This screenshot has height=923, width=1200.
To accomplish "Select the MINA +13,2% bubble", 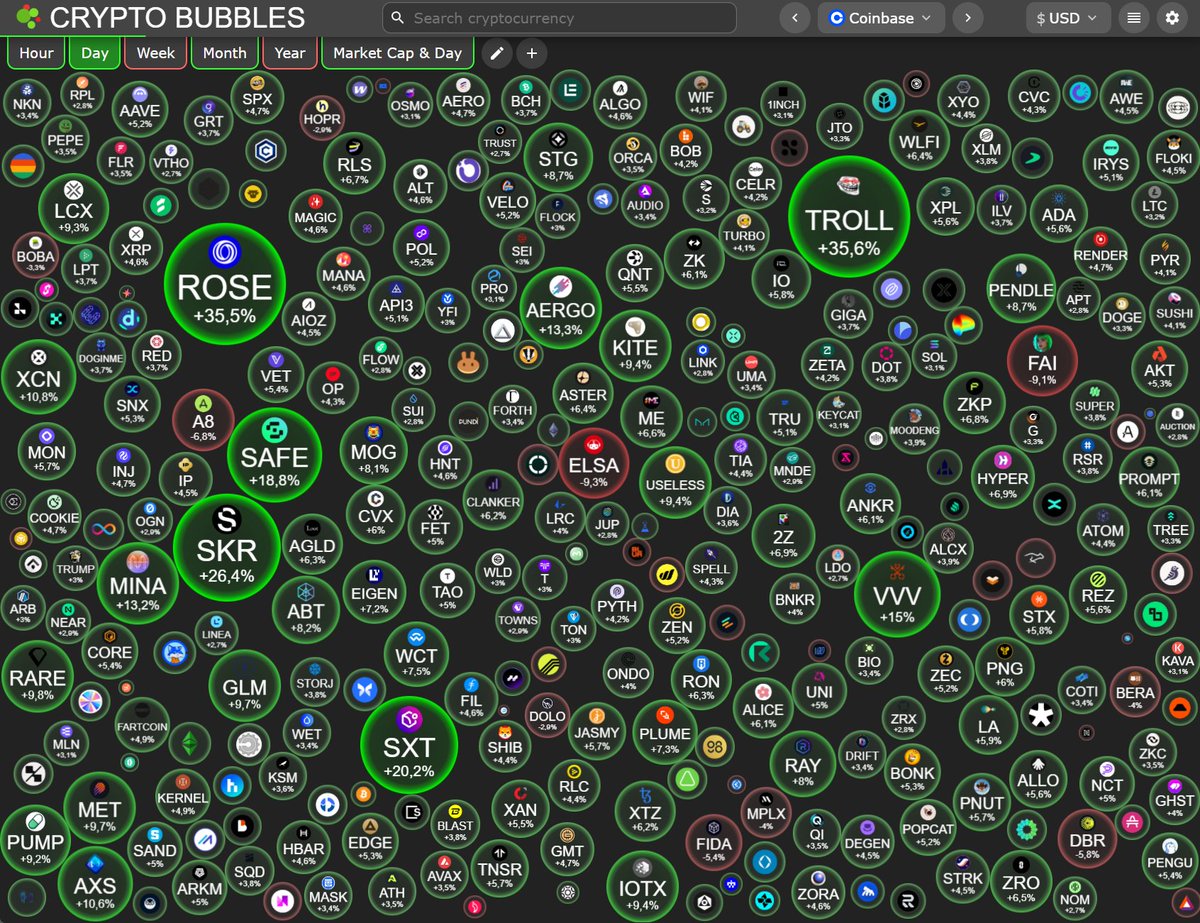I will click(x=138, y=583).
